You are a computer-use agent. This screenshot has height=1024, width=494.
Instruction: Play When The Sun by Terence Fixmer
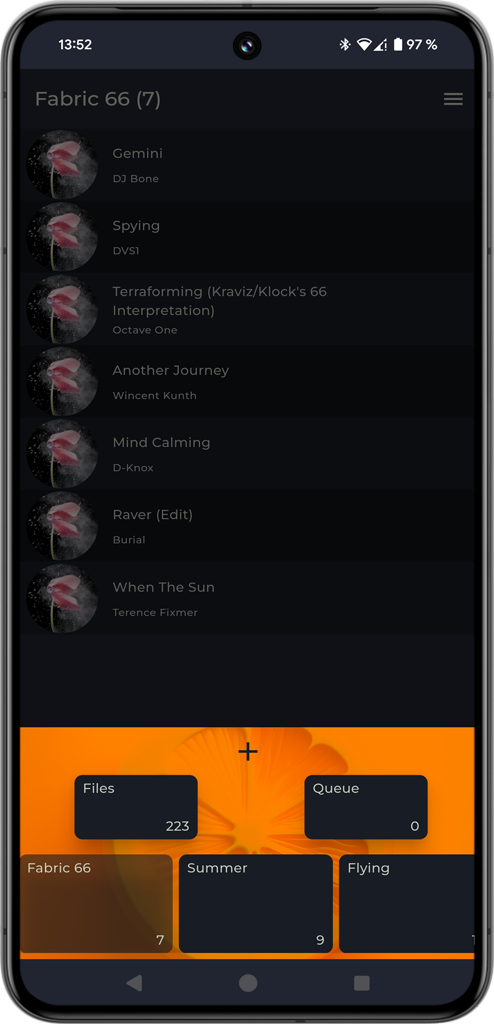click(x=247, y=598)
